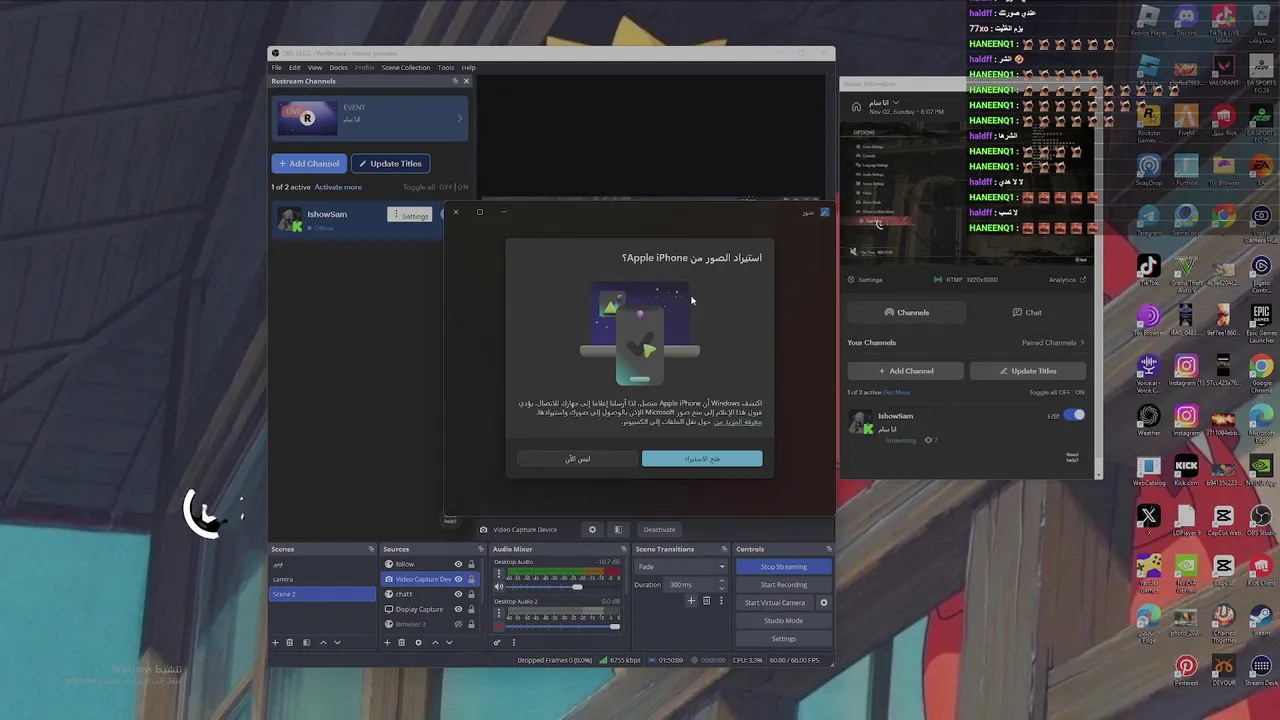The height and width of the screenshot is (720, 1280).
Task: Show the hidden Browser 3 source
Action: point(458,624)
